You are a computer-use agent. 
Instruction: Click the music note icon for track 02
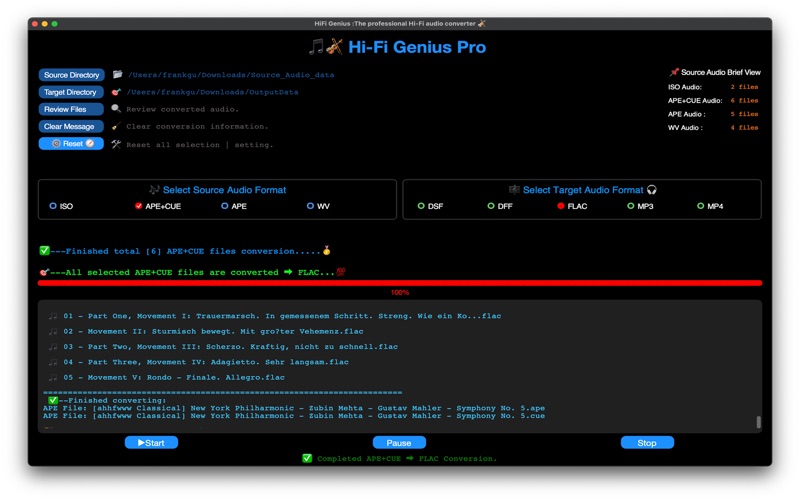pyautogui.click(x=53, y=332)
